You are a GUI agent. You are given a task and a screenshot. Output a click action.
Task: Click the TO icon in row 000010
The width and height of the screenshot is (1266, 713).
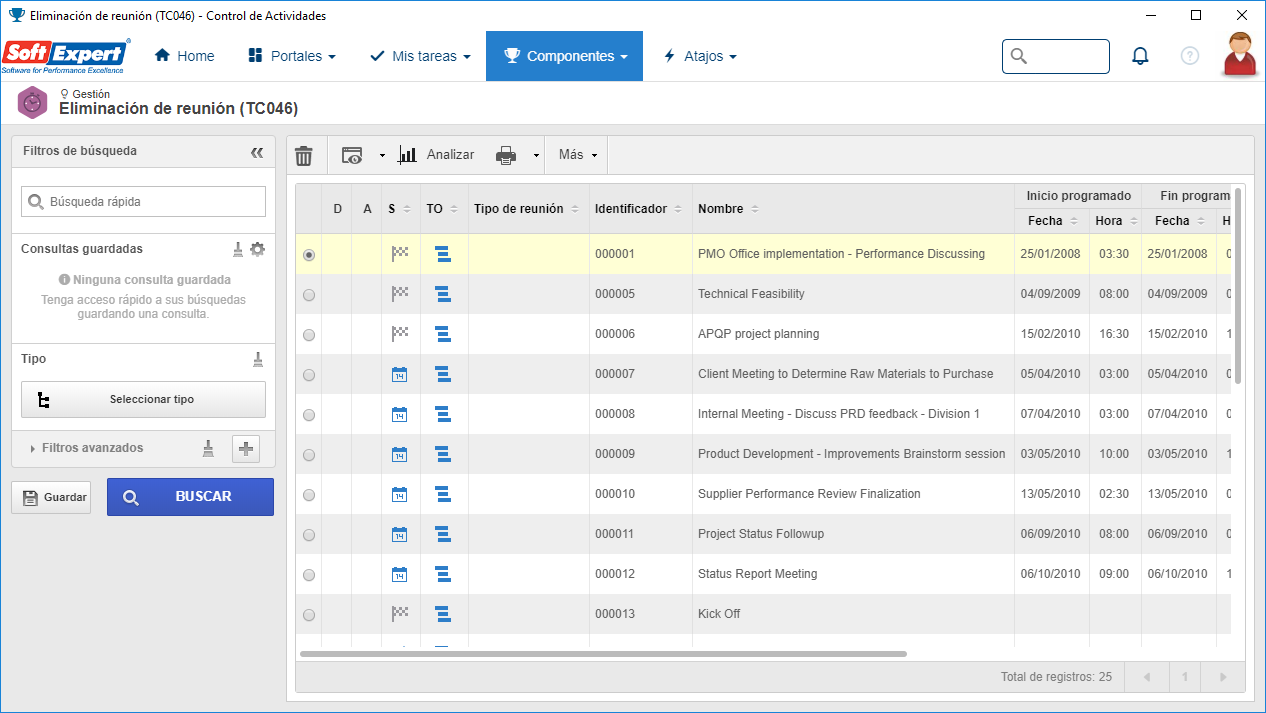coord(443,494)
